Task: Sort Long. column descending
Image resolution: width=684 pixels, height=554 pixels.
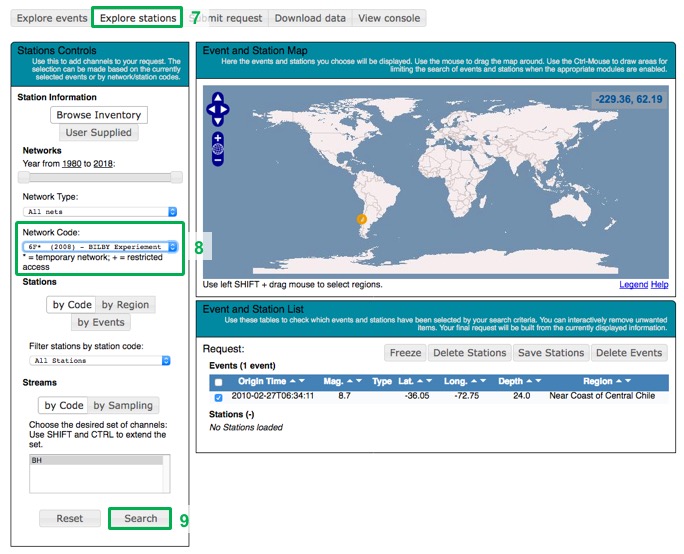Action: click(483, 381)
